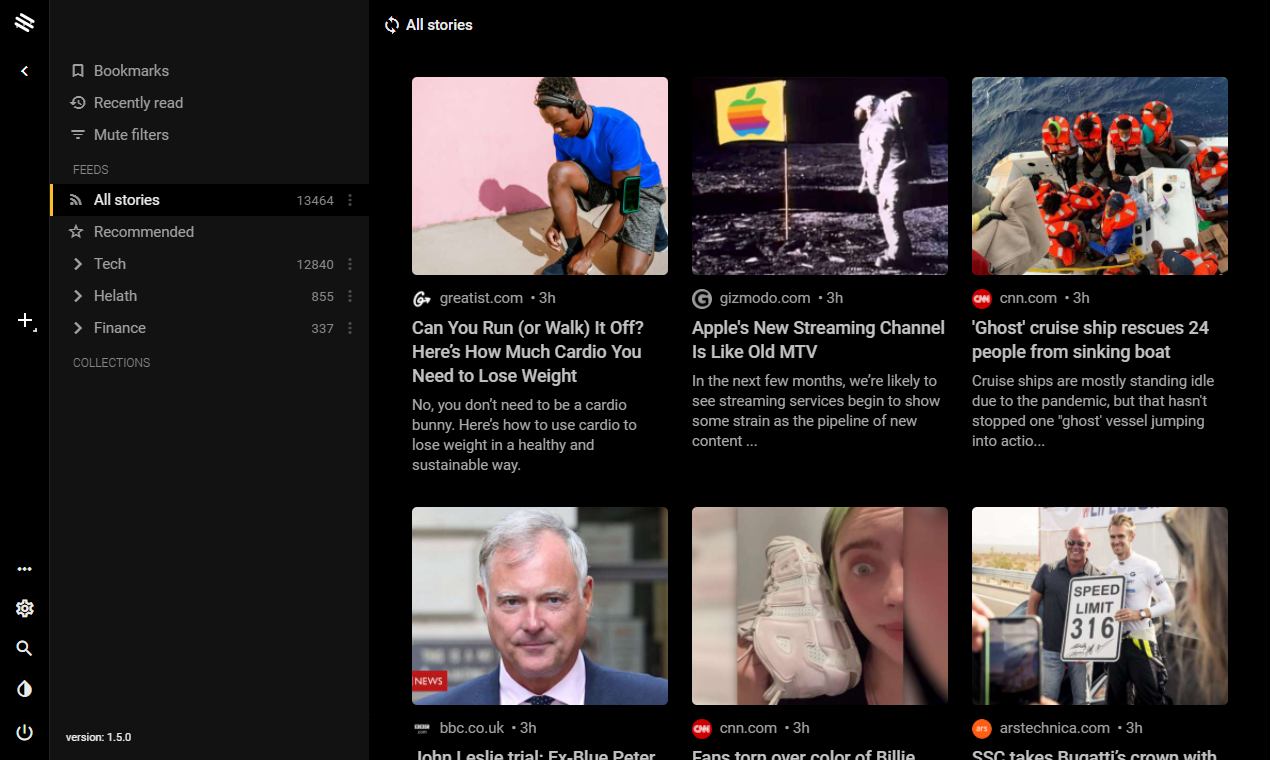The height and width of the screenshot is (760, 1270).
Task: Click the Speed Limit 316 sign thumbnail
Action: 1100,606
